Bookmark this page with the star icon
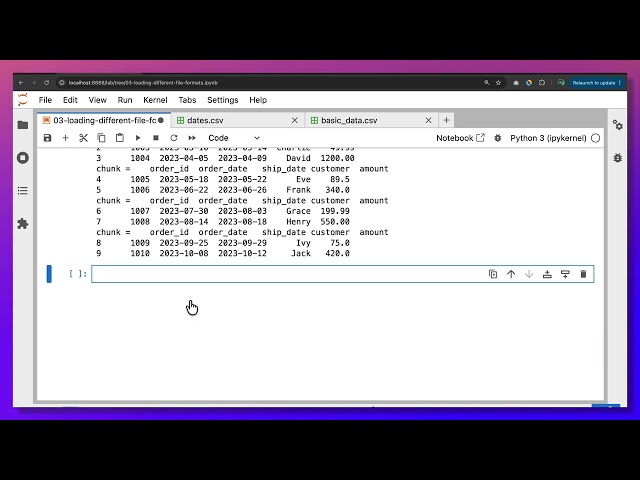The height and width of the screenshot is (480, 640). (x=498, y=83)
